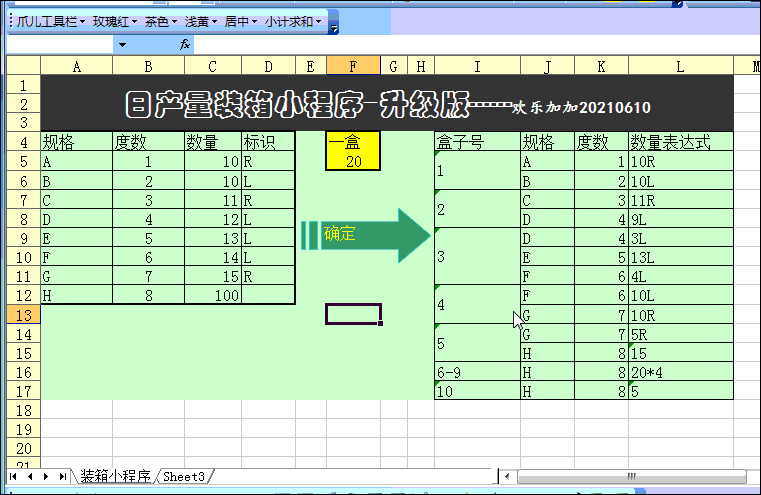Select the 装箱小程序 sheet tab
This screenshot has width=761, height=495.
coord(115,477)
